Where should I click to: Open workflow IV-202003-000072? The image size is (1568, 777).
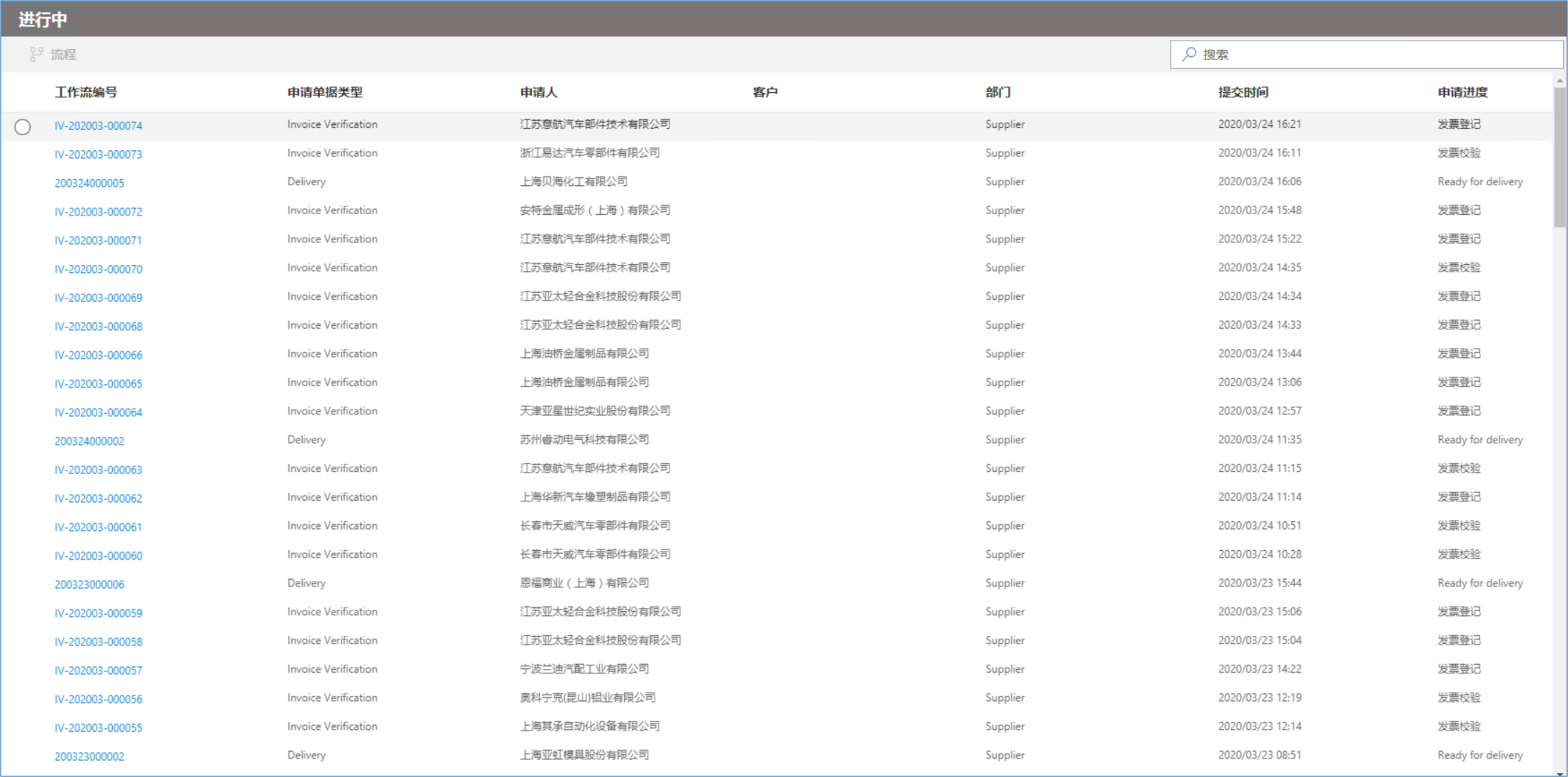click(99, 211)
